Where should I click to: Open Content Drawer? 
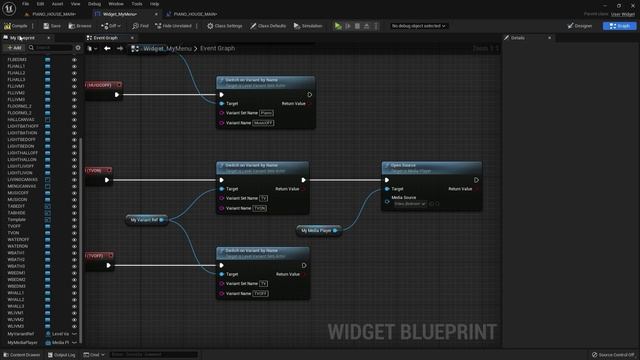point(22,355)
